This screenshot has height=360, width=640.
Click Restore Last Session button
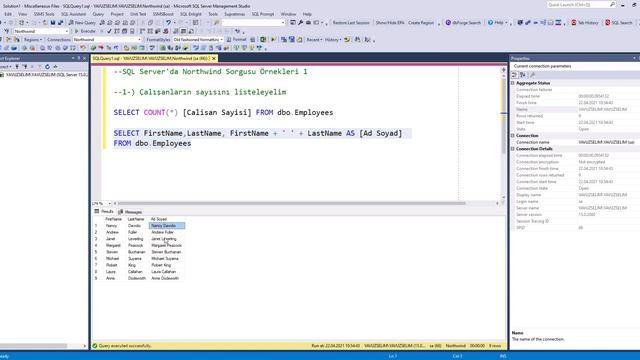(351, 23)
